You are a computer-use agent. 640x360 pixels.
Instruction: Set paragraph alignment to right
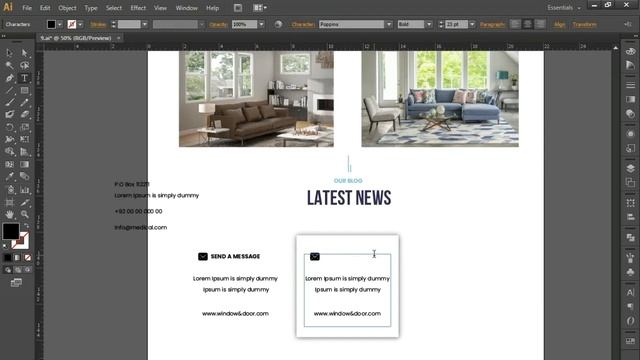tap(540, 24)
